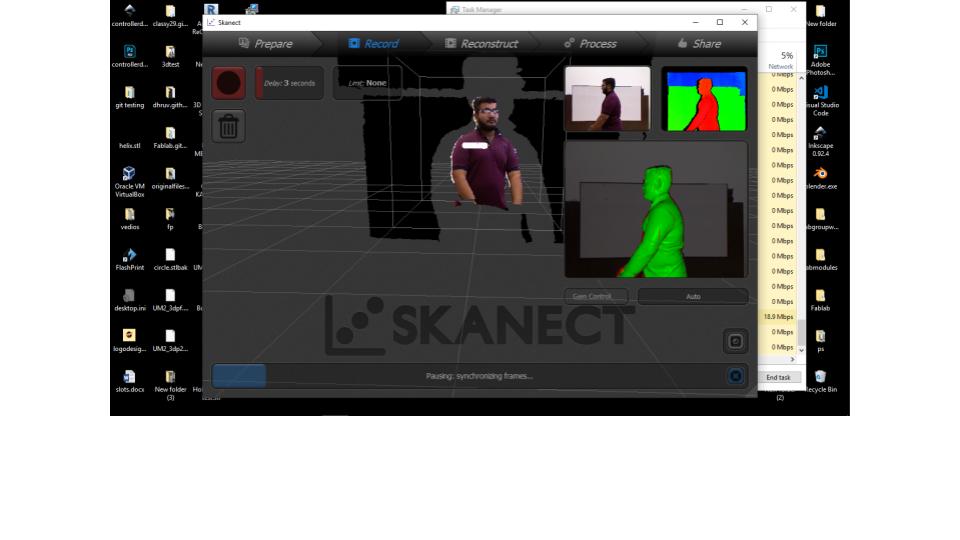Image resolution: width=960 pixels, height=540 pixels.
Task: Go to the Reconstruct tab
Action: pos(481,43)
